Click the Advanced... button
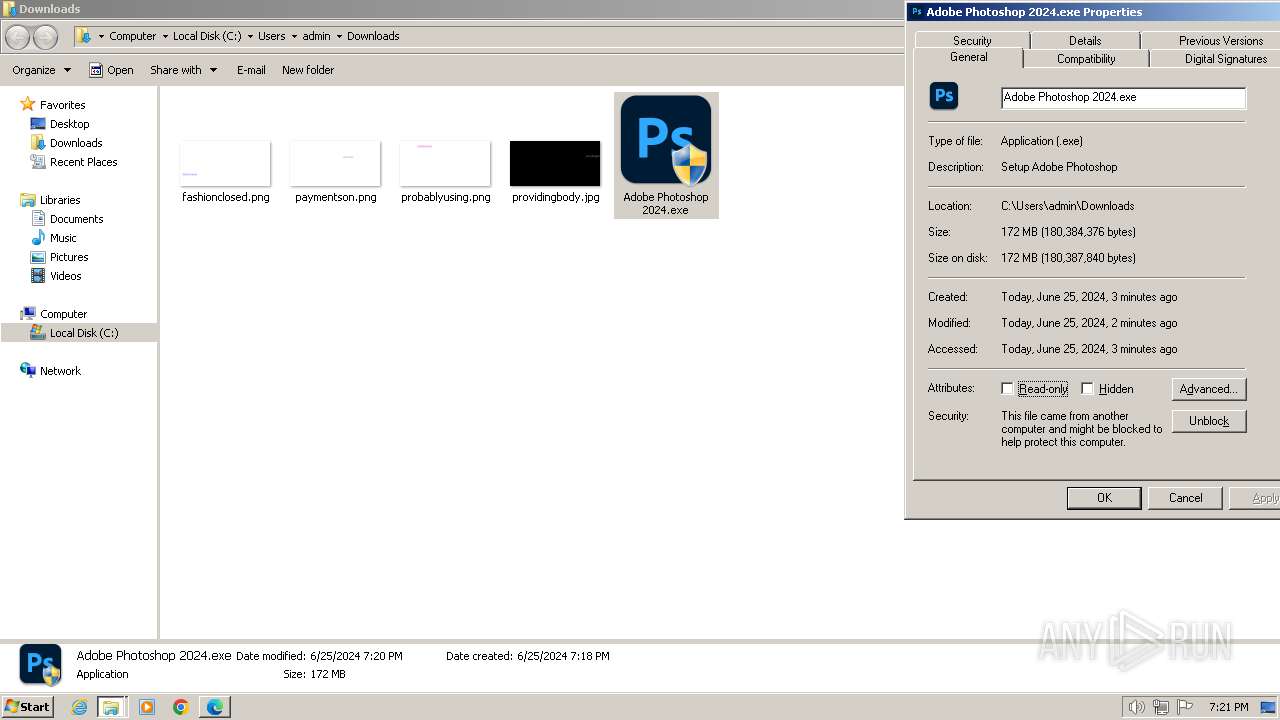The image size is (1280, 720). [1209, 389]
